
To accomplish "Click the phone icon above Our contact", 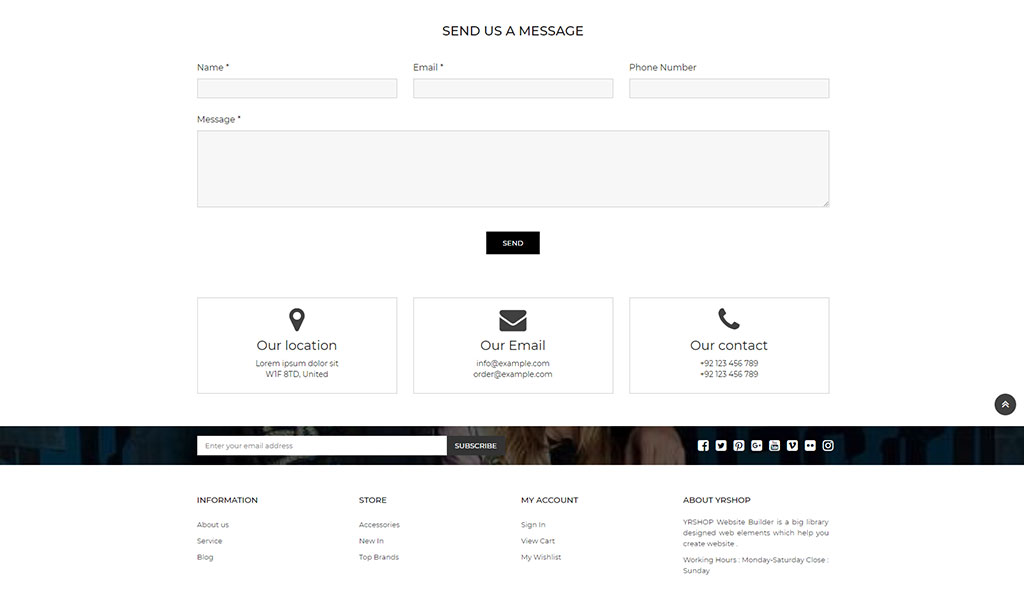I will coord(729,319).
